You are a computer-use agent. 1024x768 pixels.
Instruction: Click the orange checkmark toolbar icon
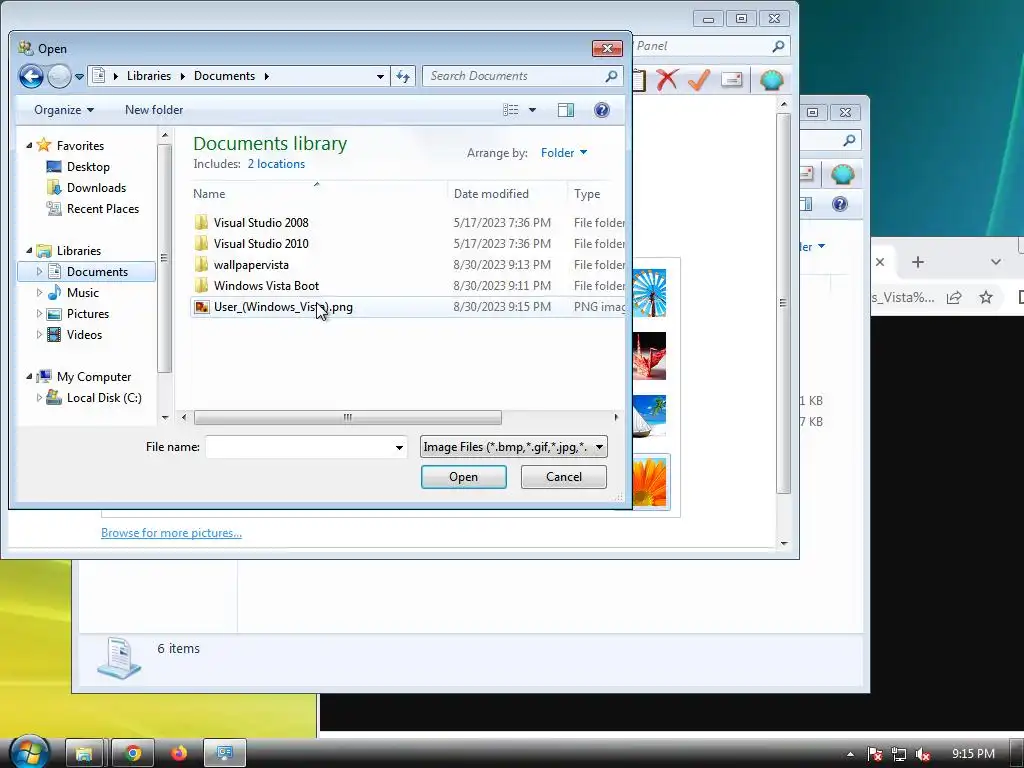coord(699,80)
